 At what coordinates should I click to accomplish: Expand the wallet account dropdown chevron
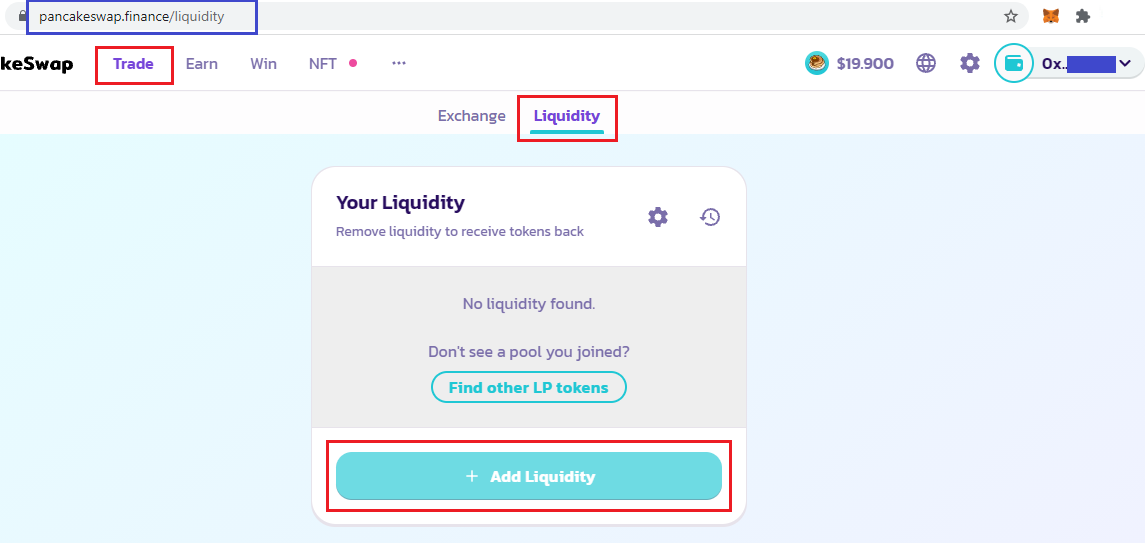pyautogui.click(x=1125, y=64)
